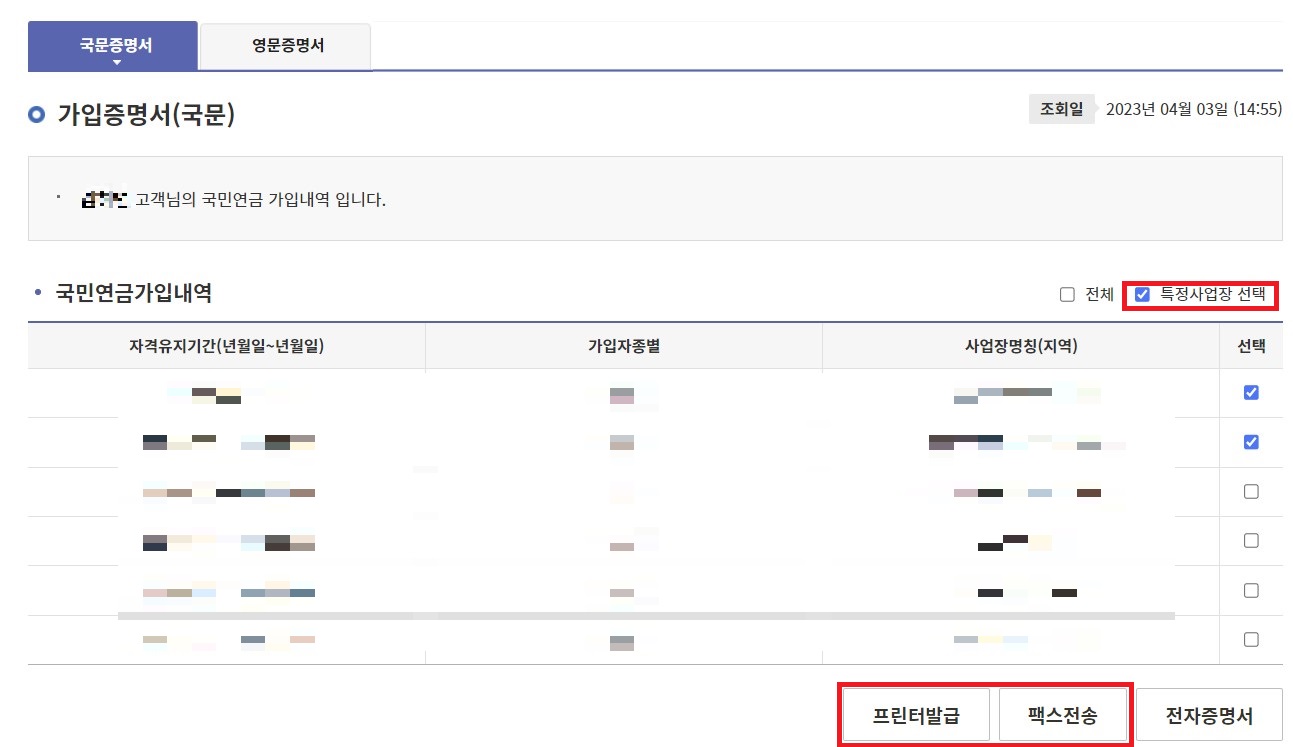
Task: Click the 조회일 label badge
Action: pyautogui.click(x=1062, y=107)
